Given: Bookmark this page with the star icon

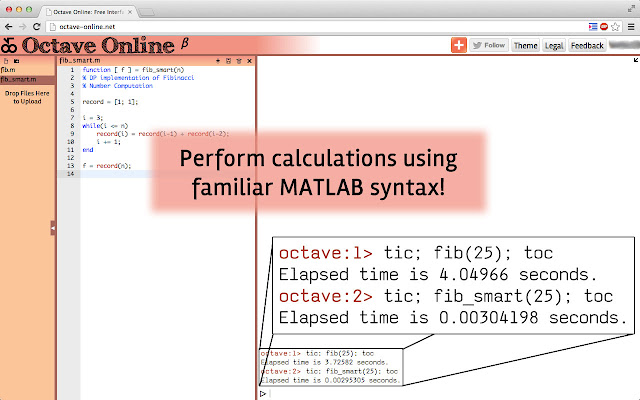Looking at the screenshot, I should click(x=615, y=27).
